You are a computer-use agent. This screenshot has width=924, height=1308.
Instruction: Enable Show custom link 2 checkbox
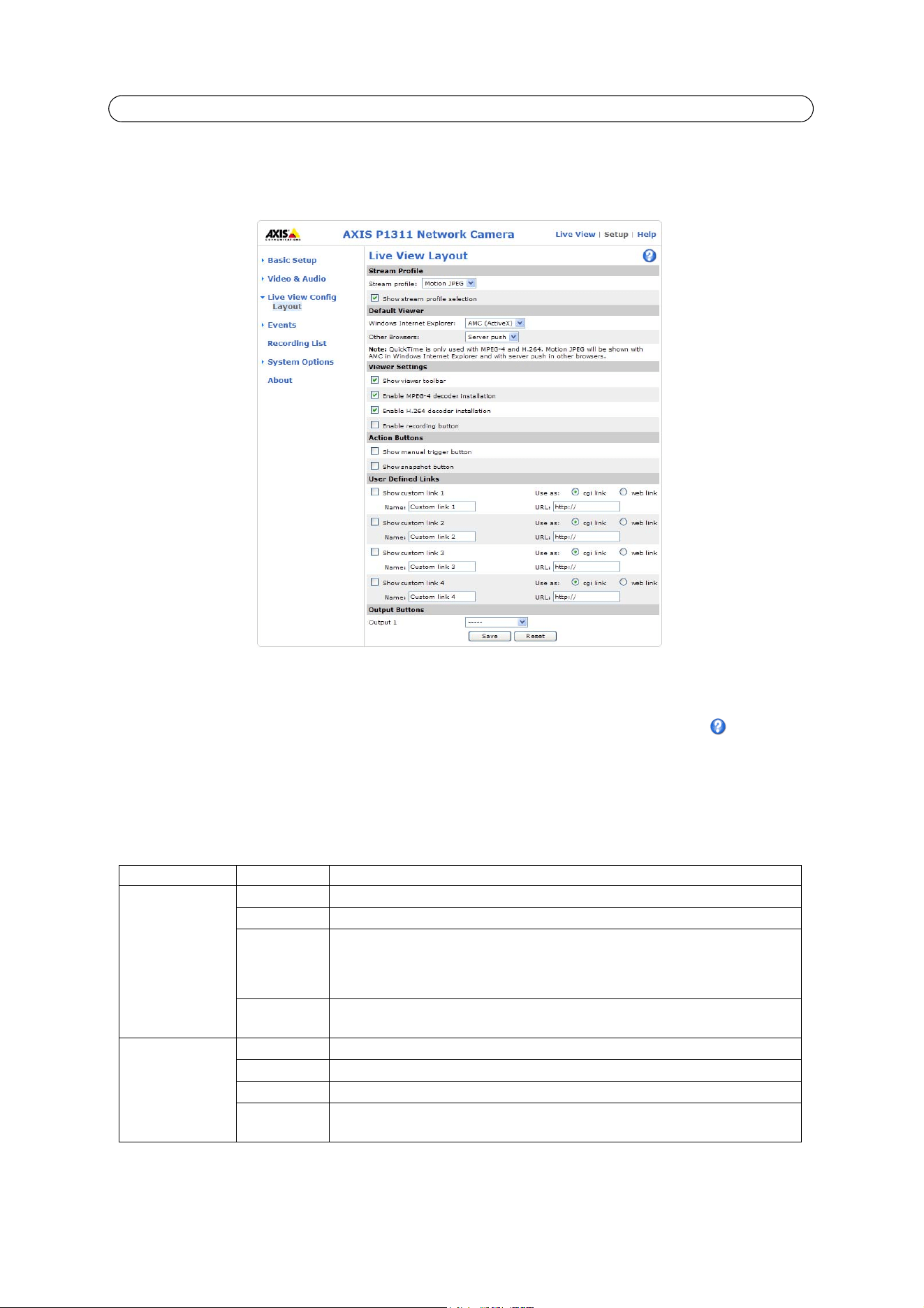tap(375, 522)
